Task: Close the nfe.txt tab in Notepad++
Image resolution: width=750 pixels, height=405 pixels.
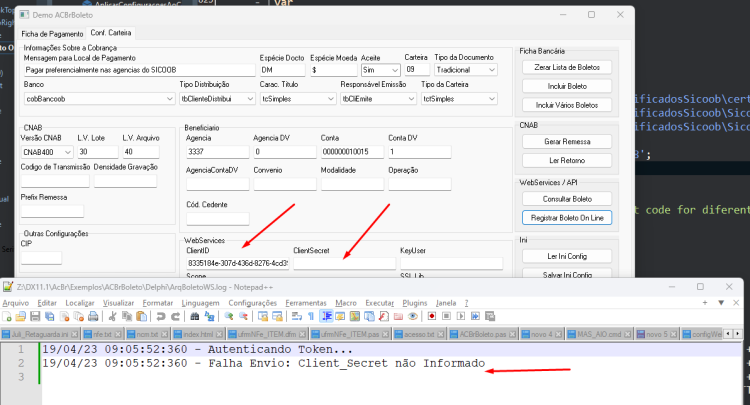Action: click(x=118, y=334)
